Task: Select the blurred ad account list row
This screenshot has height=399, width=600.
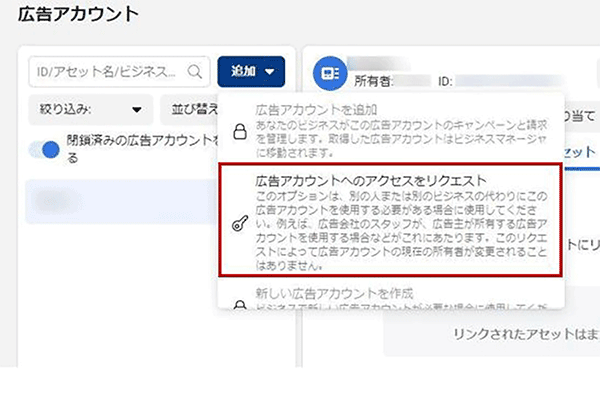Action: coord(122,201)
